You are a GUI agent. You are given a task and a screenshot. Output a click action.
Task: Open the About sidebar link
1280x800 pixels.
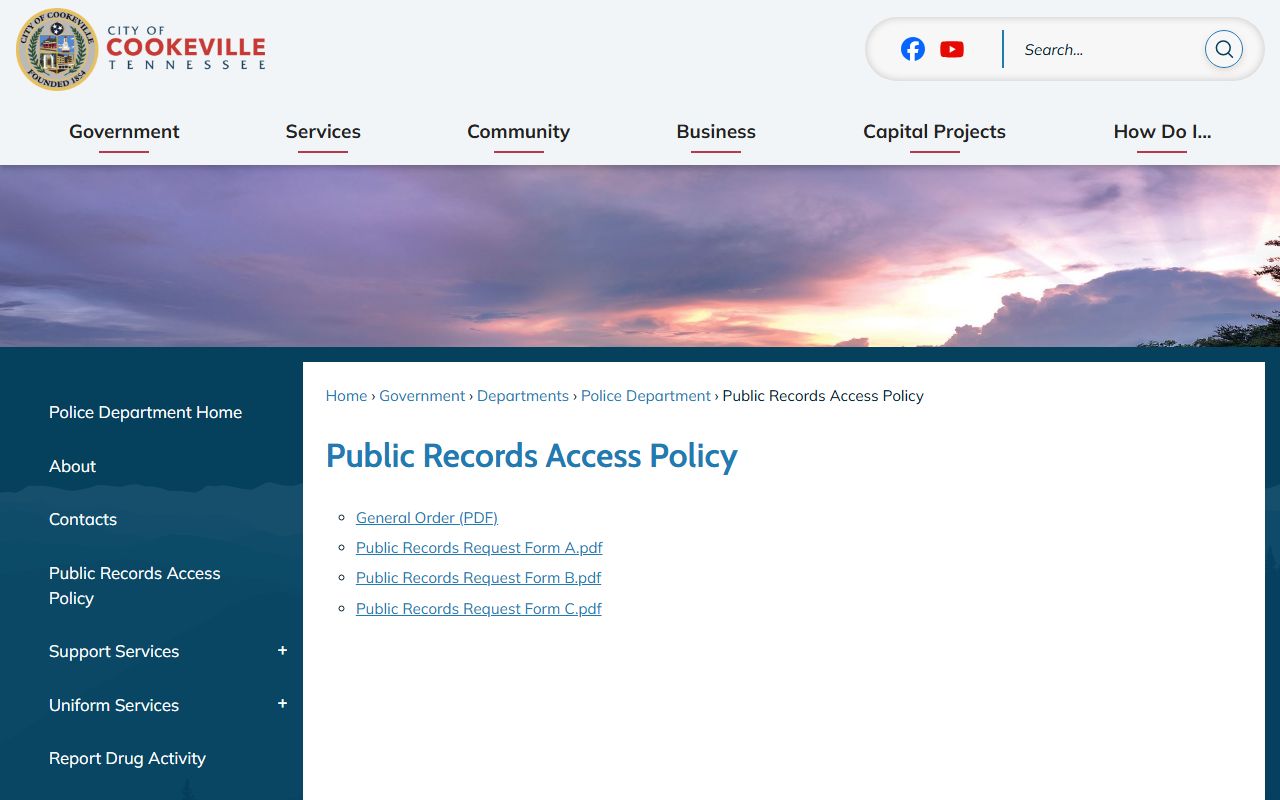[x=72, y=466]
